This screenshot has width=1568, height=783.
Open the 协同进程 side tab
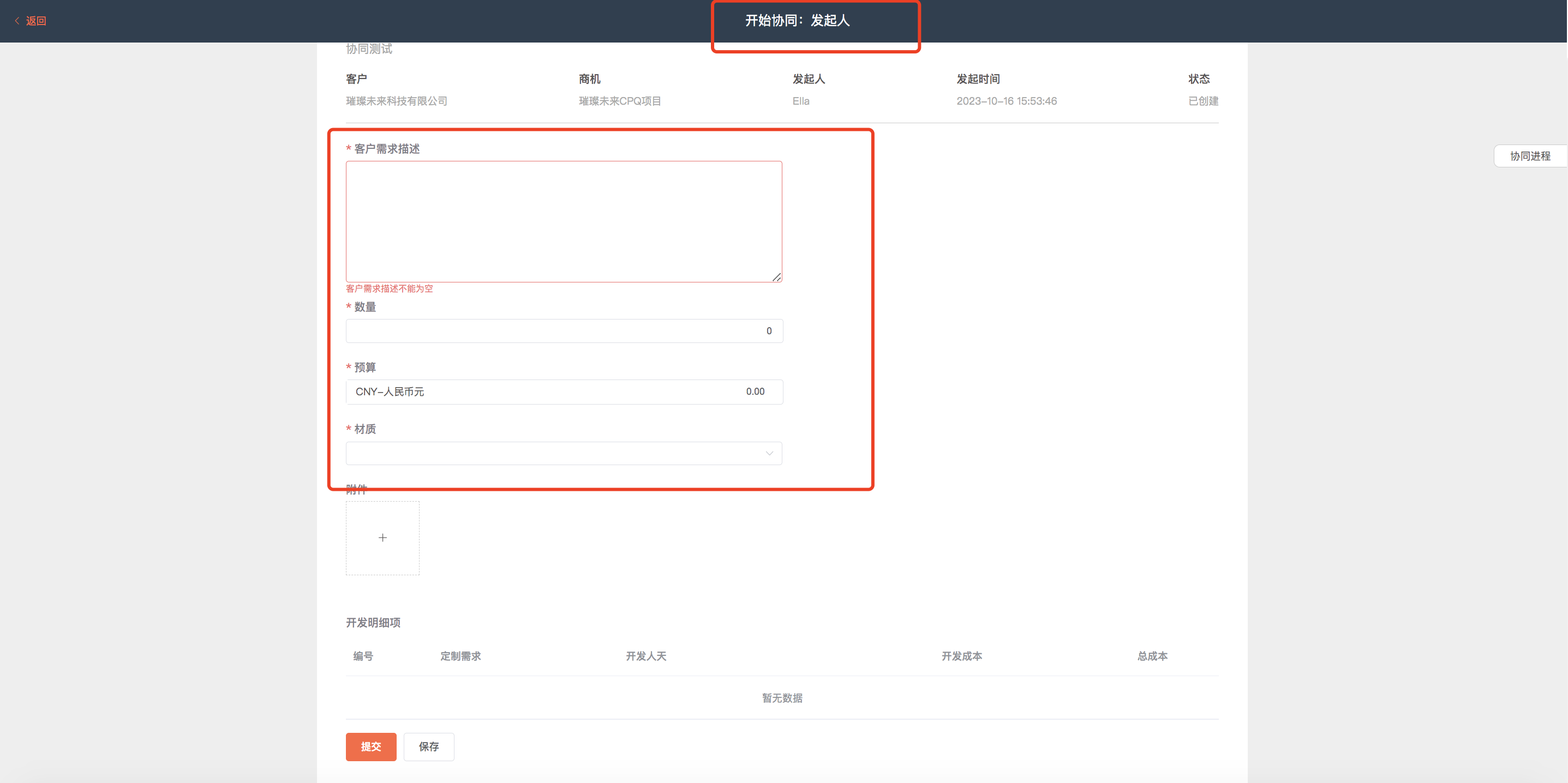[x=1530, y=156]
